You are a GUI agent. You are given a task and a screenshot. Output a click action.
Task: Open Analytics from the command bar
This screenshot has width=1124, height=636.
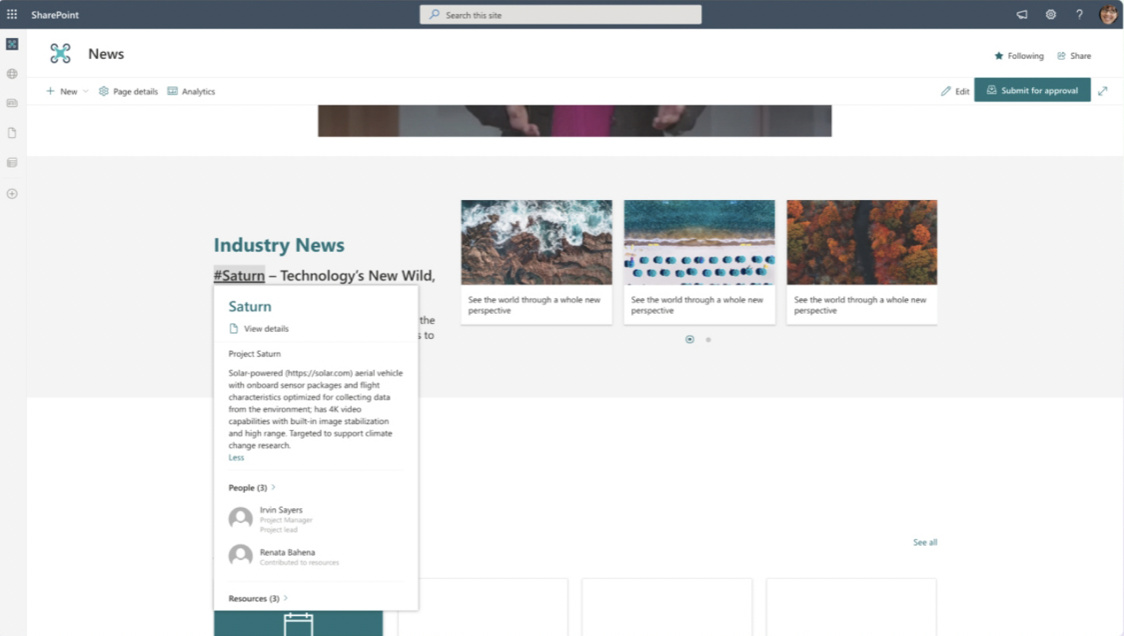click(x=191, y=91)
